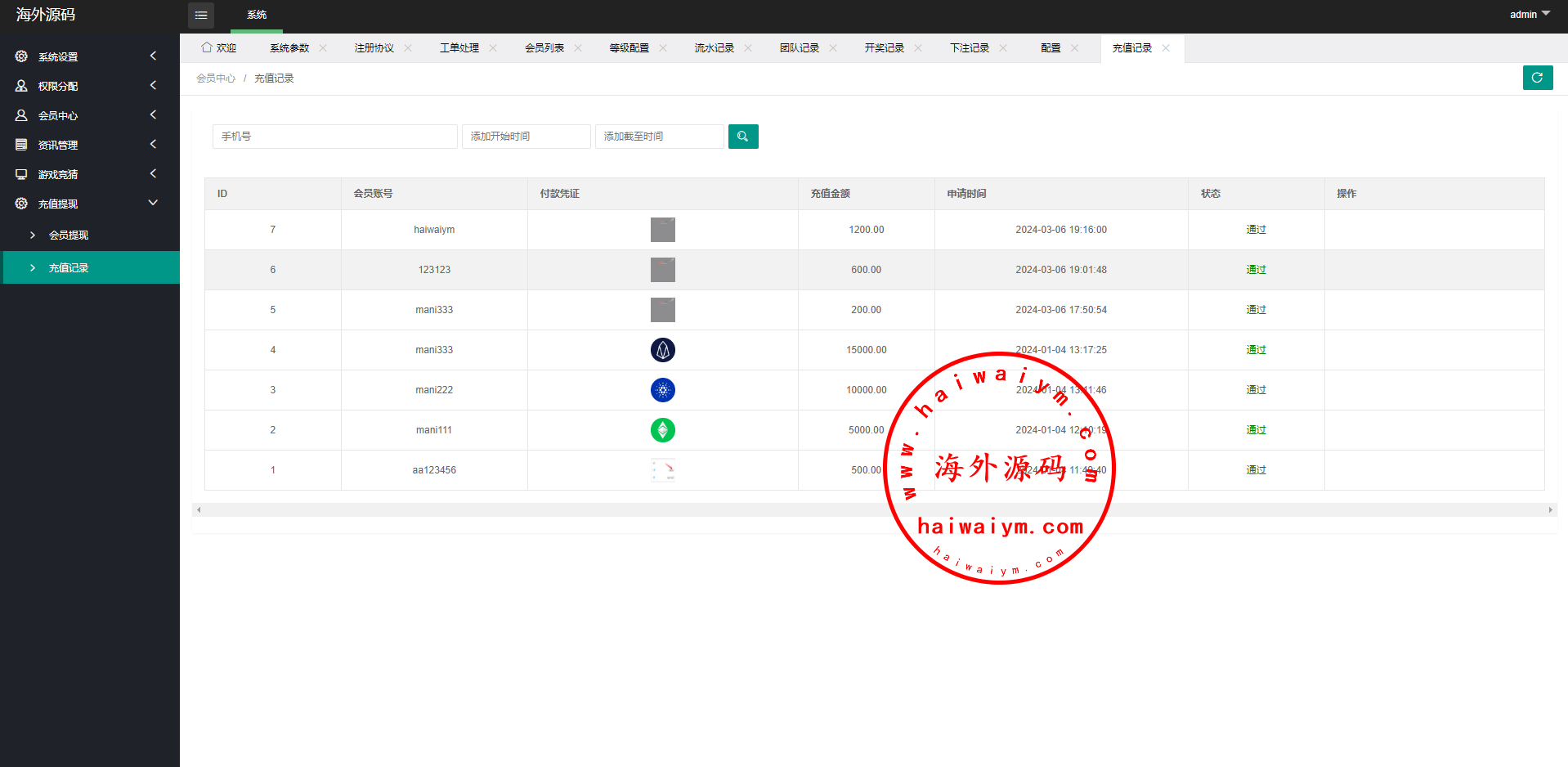Screen dimensions: 1568x767
Task: Click the search magnifier button
Action: pos(742,137)
